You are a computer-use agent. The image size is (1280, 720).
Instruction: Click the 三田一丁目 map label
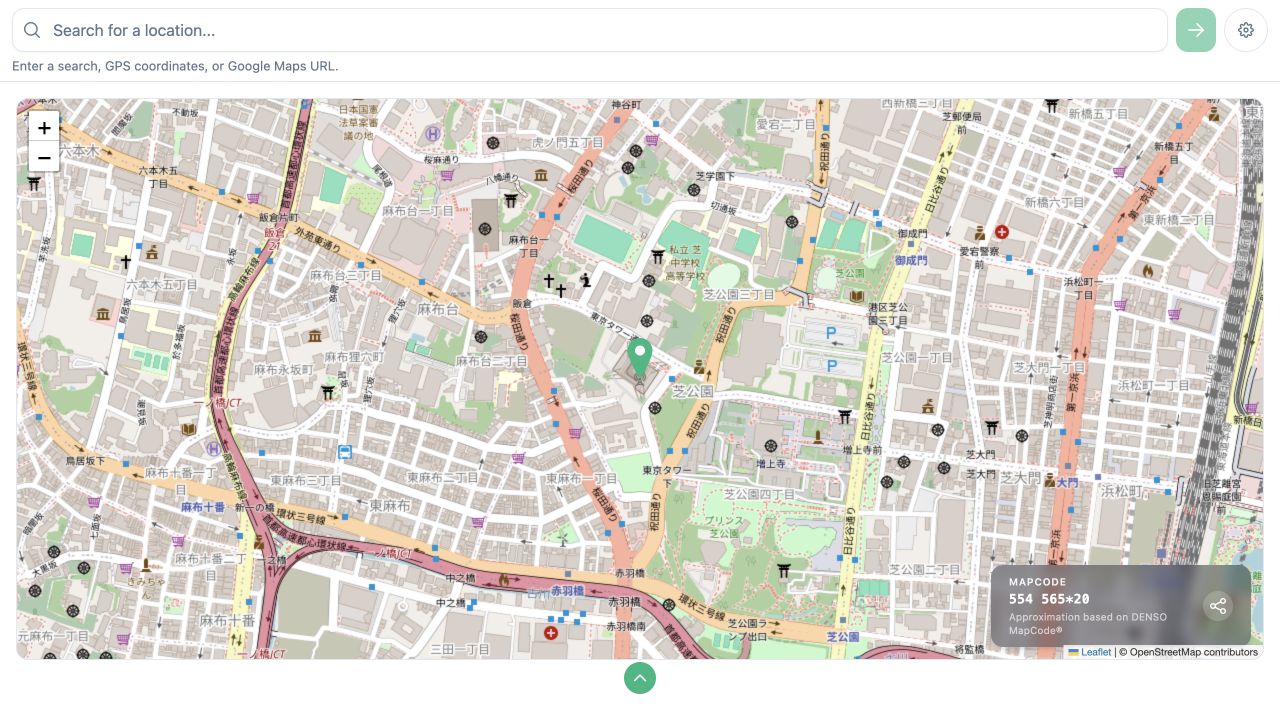[460, 649]
